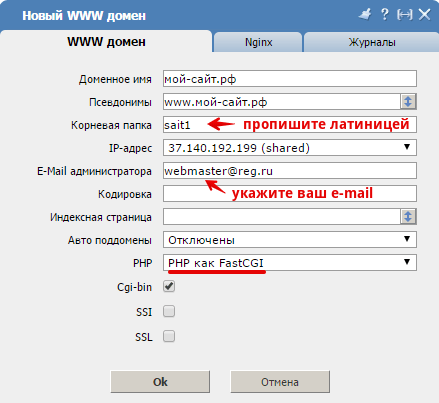
Task: Click the list icon beside Псевдонимы
Action: tap(408, 102)
